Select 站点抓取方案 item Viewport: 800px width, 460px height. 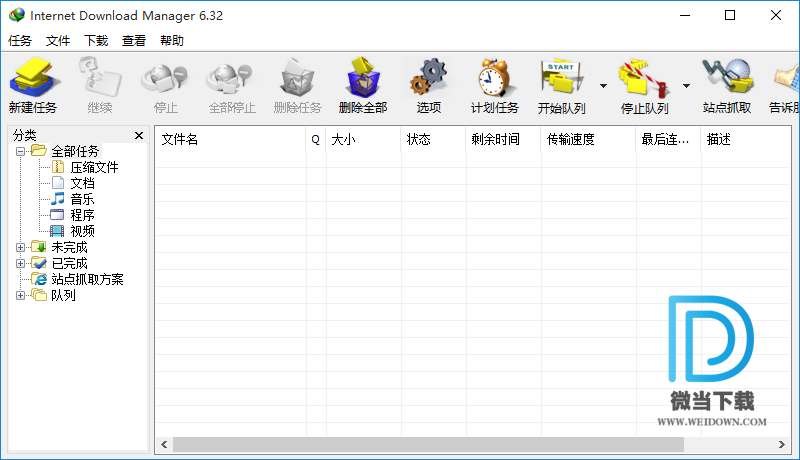tap(87, 279)
